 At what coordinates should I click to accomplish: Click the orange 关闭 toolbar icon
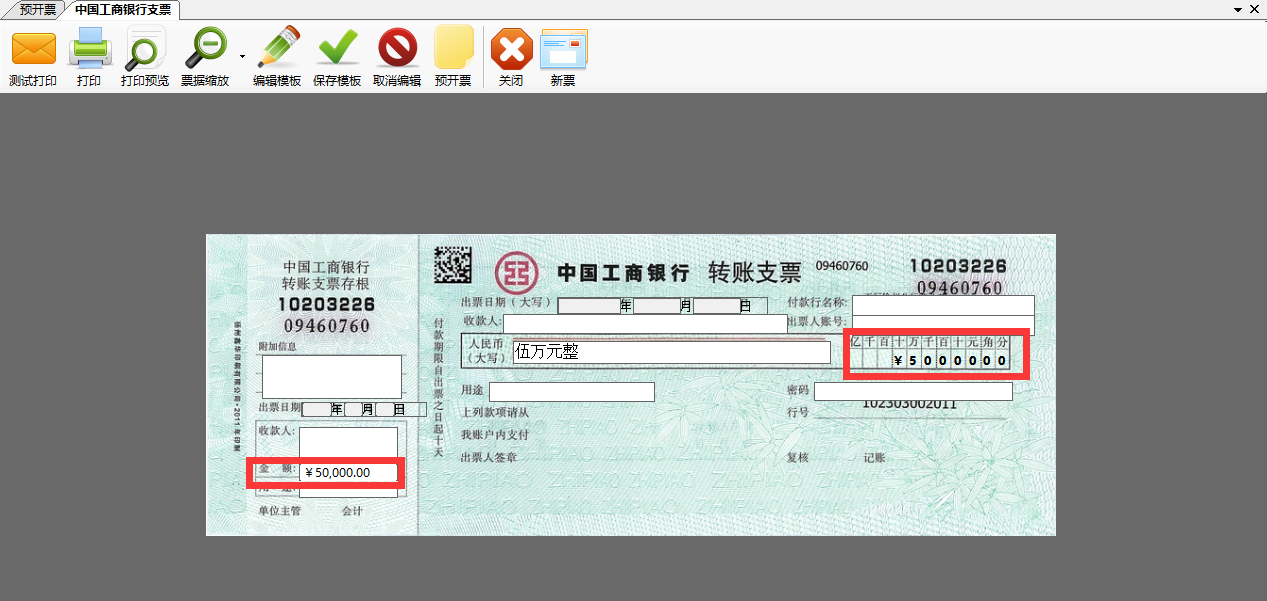511,49
